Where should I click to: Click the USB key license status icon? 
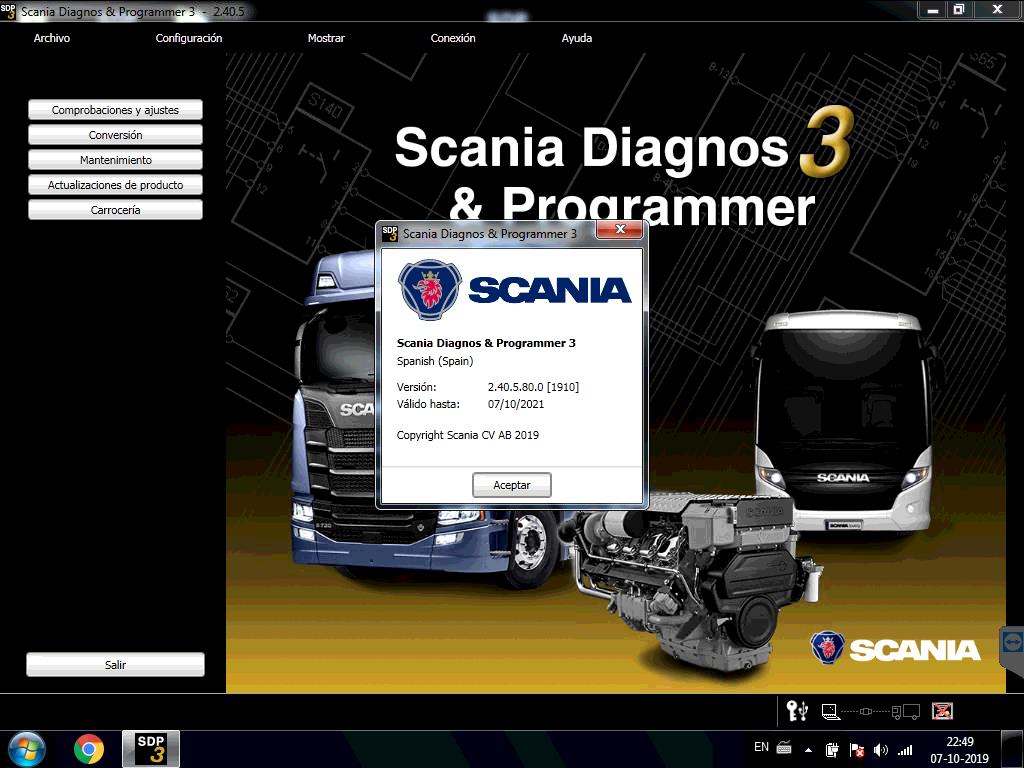coord(797,711)
